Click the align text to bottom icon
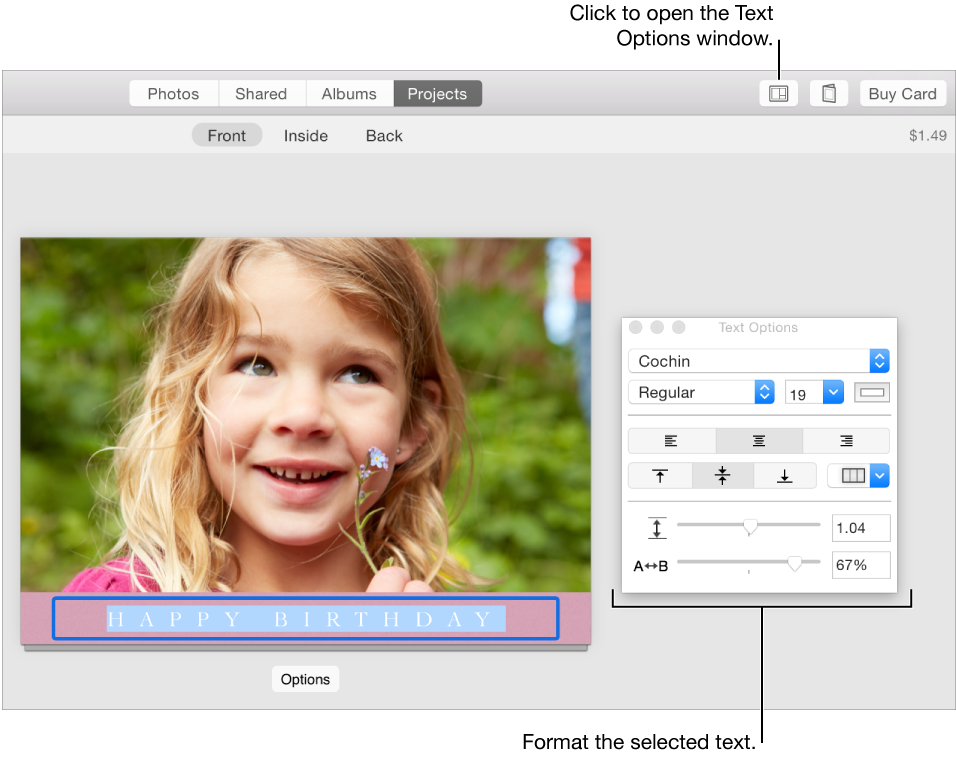Viewport: 956px width, 760px height. 784,475
